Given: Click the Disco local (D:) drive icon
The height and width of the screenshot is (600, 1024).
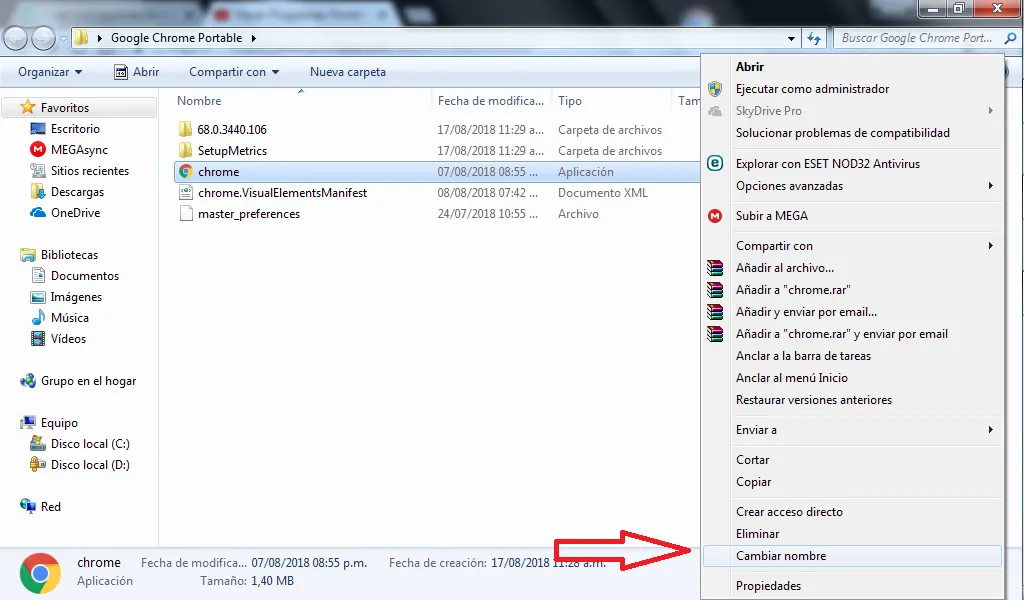Looking at the screenshot, I should (x=38, y=464).
